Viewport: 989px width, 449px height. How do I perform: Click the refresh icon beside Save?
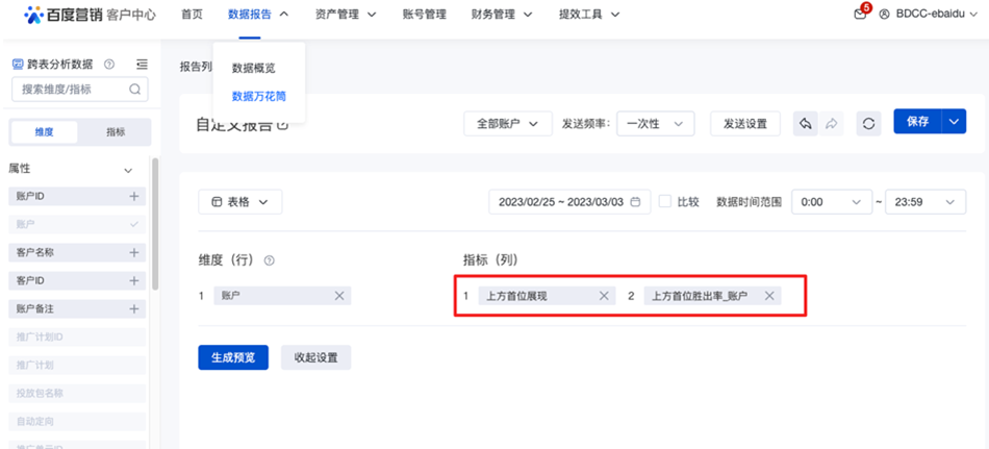[868, 123]
